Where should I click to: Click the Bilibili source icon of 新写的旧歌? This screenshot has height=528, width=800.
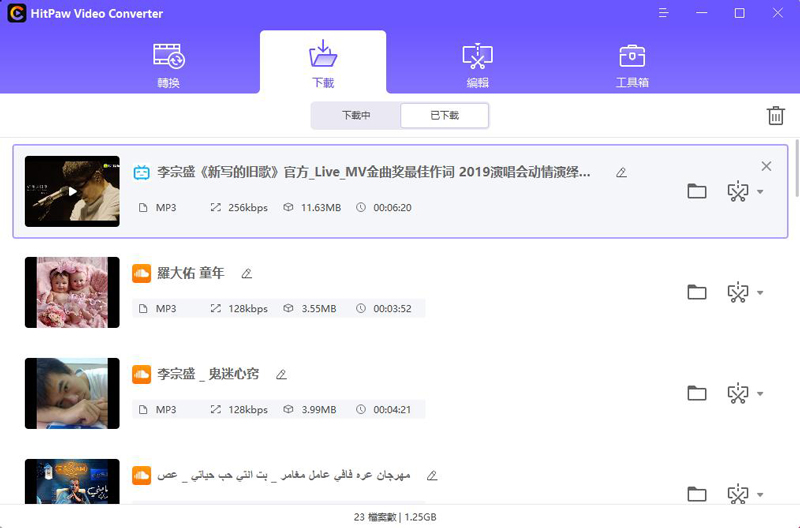[141, 172]
